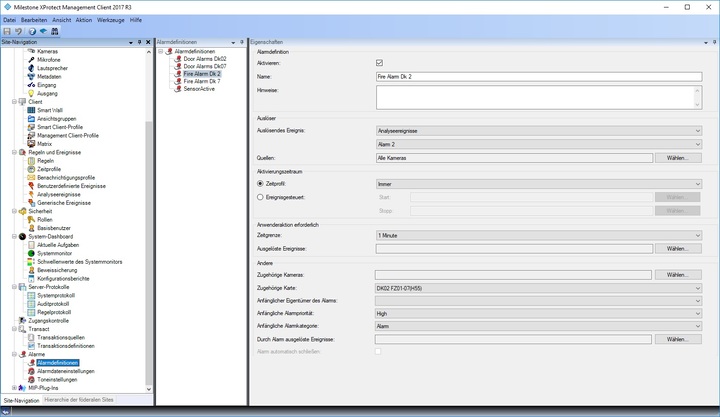The width and height of the screenshot is (720, 417).
Task: Click the Save icon in the toolbar
Action: tap(7, 31)
